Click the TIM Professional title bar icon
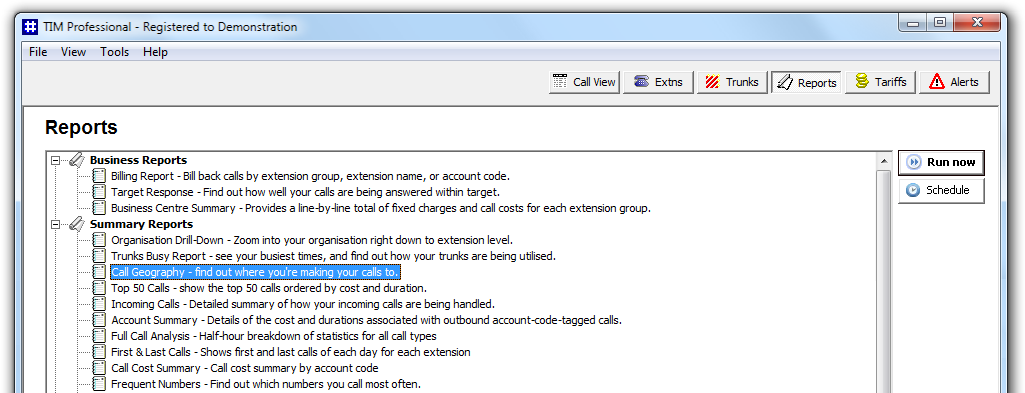 (x=30, y=27)
